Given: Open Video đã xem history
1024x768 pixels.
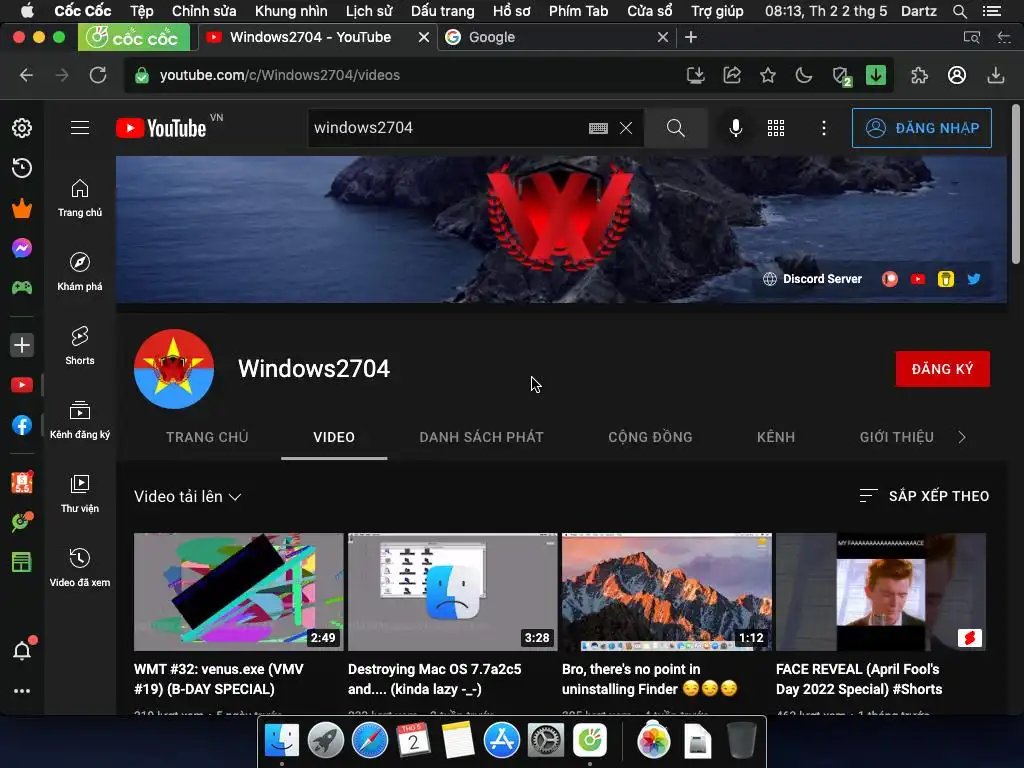Looking at the screenshot, I should pyautogui.click(x=80, y=568).
